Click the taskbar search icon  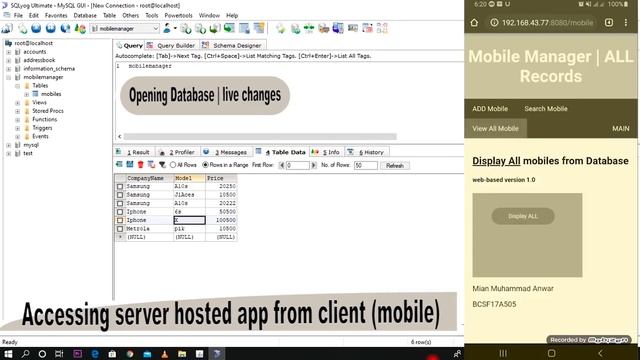[25, 353]
